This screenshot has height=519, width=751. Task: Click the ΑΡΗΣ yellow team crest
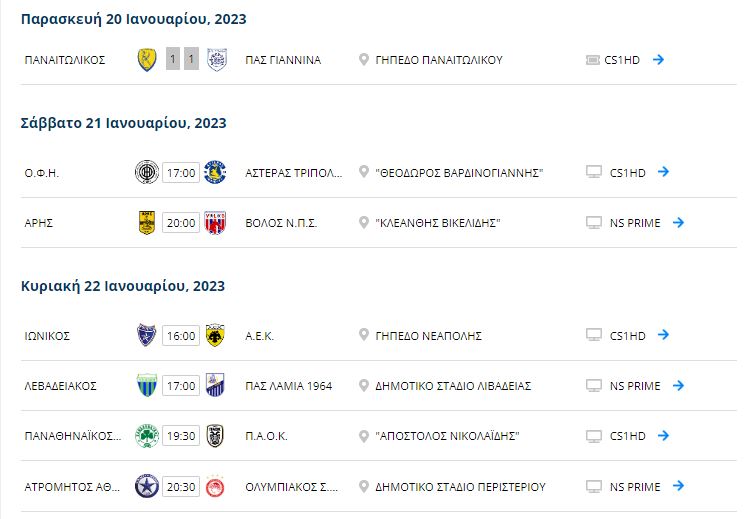coord(147,222)
